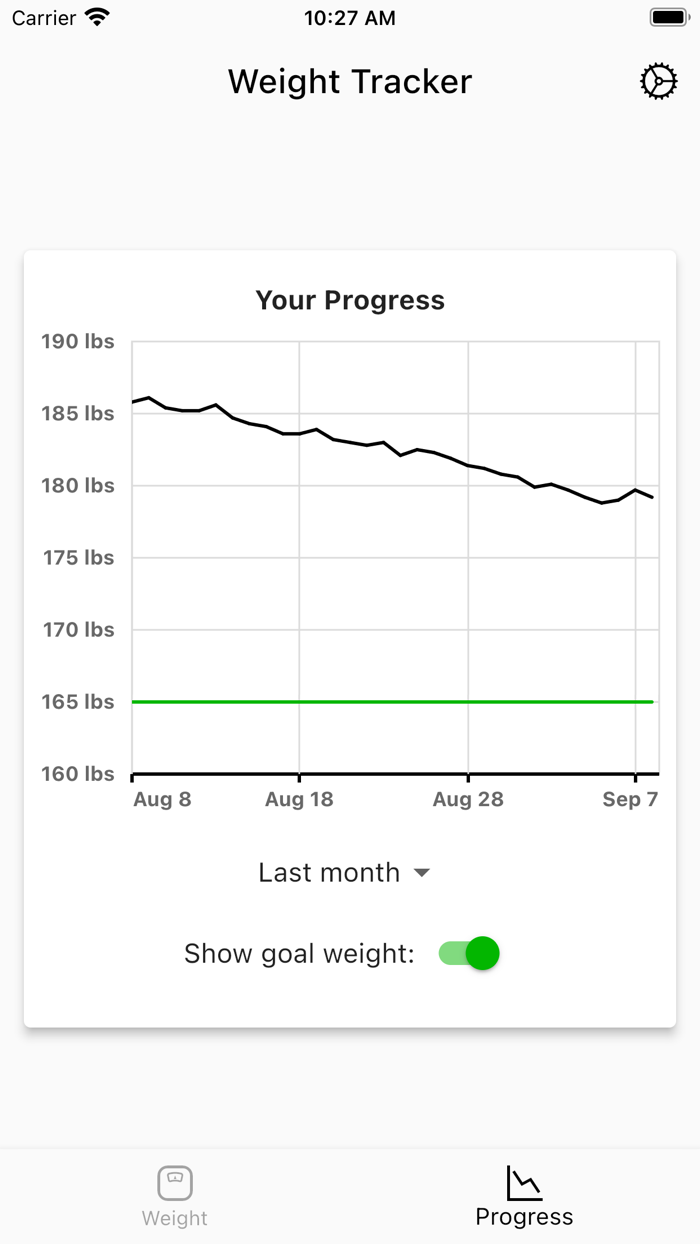Open the Last month time range dropdown
This screenshot has height=1244, width=700.
tap(345, 873)
